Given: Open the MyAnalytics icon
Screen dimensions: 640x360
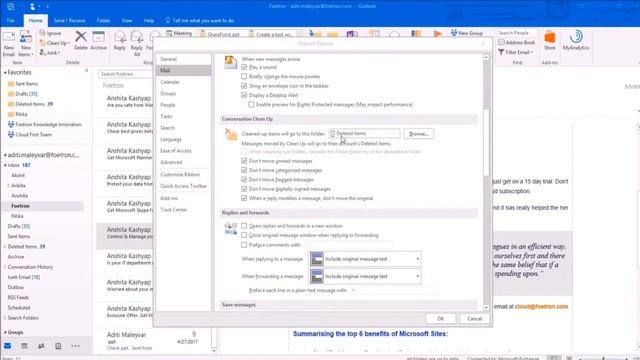Looking at the screenshot, I should point(576,37).
